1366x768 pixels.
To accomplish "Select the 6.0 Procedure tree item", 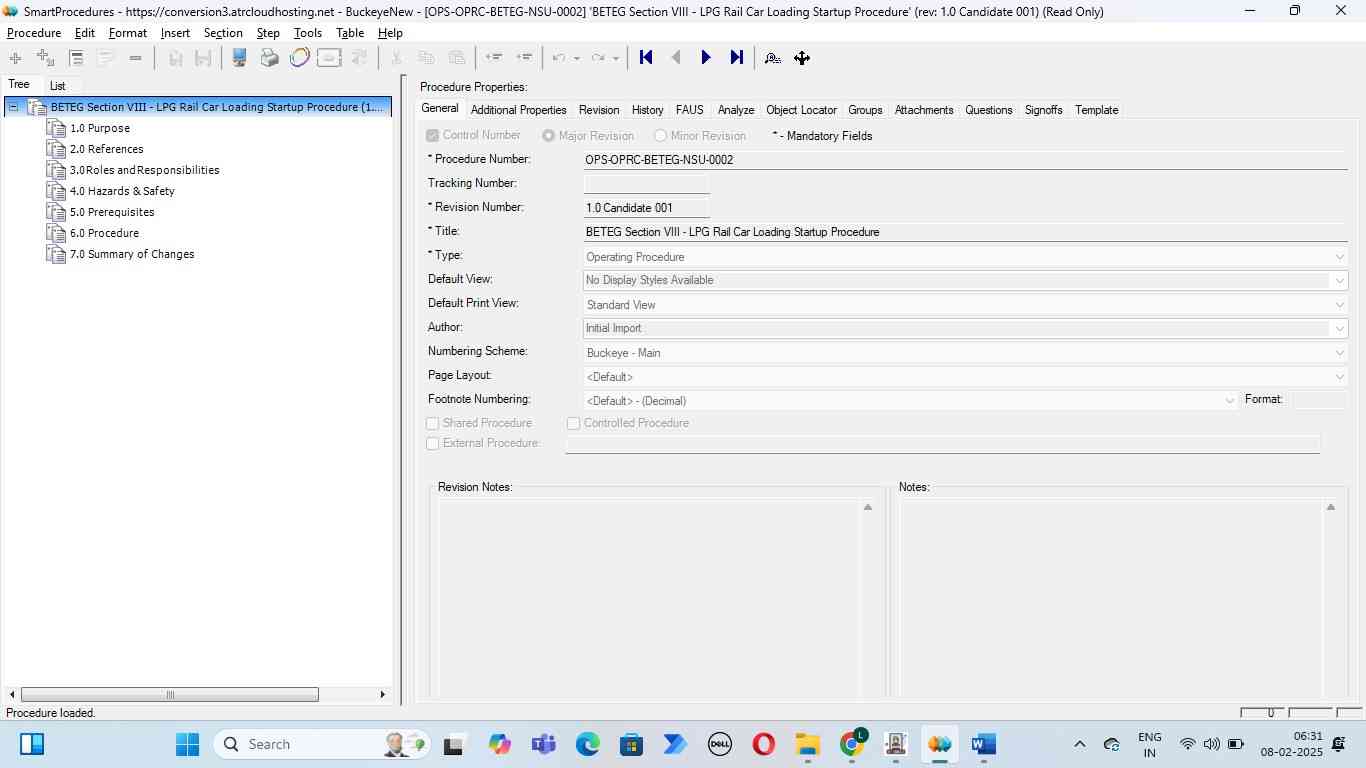I will (104, 233).
